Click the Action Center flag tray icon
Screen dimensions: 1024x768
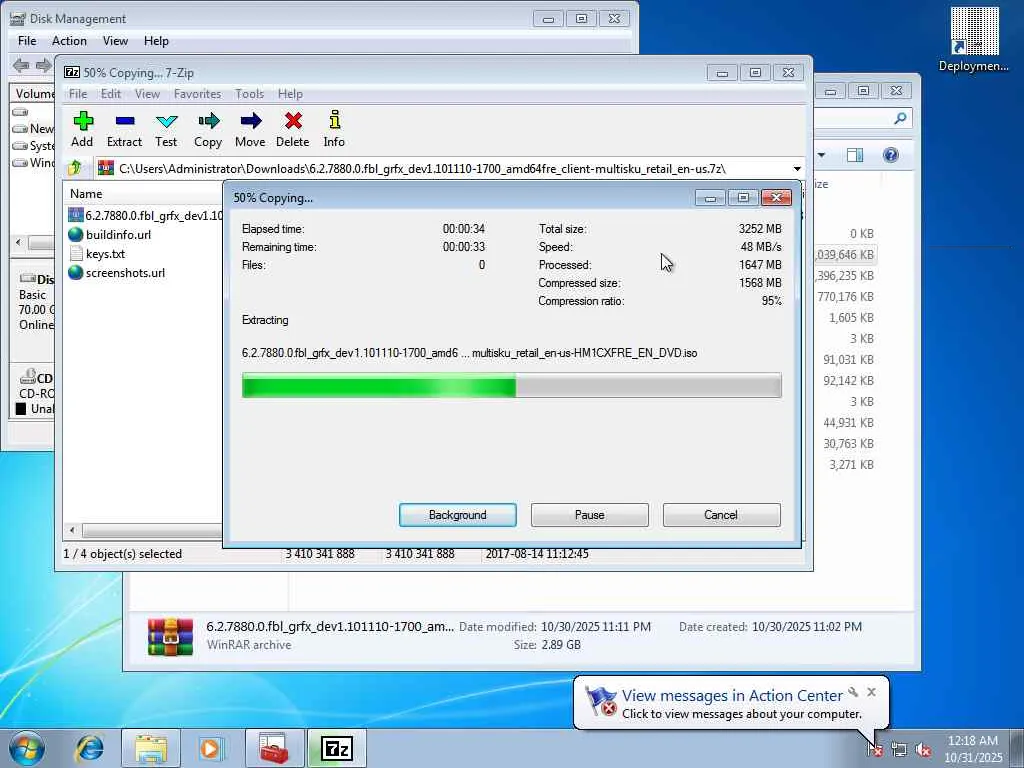point(875,749)
